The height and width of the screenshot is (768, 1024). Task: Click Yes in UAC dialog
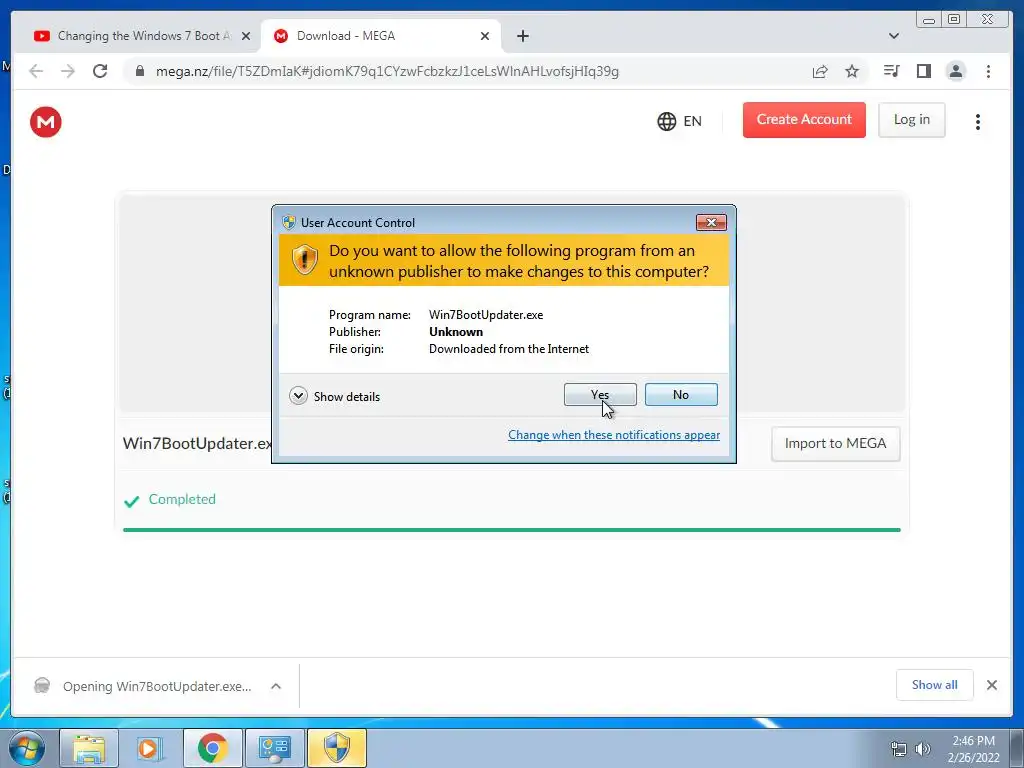coord(600,394)
